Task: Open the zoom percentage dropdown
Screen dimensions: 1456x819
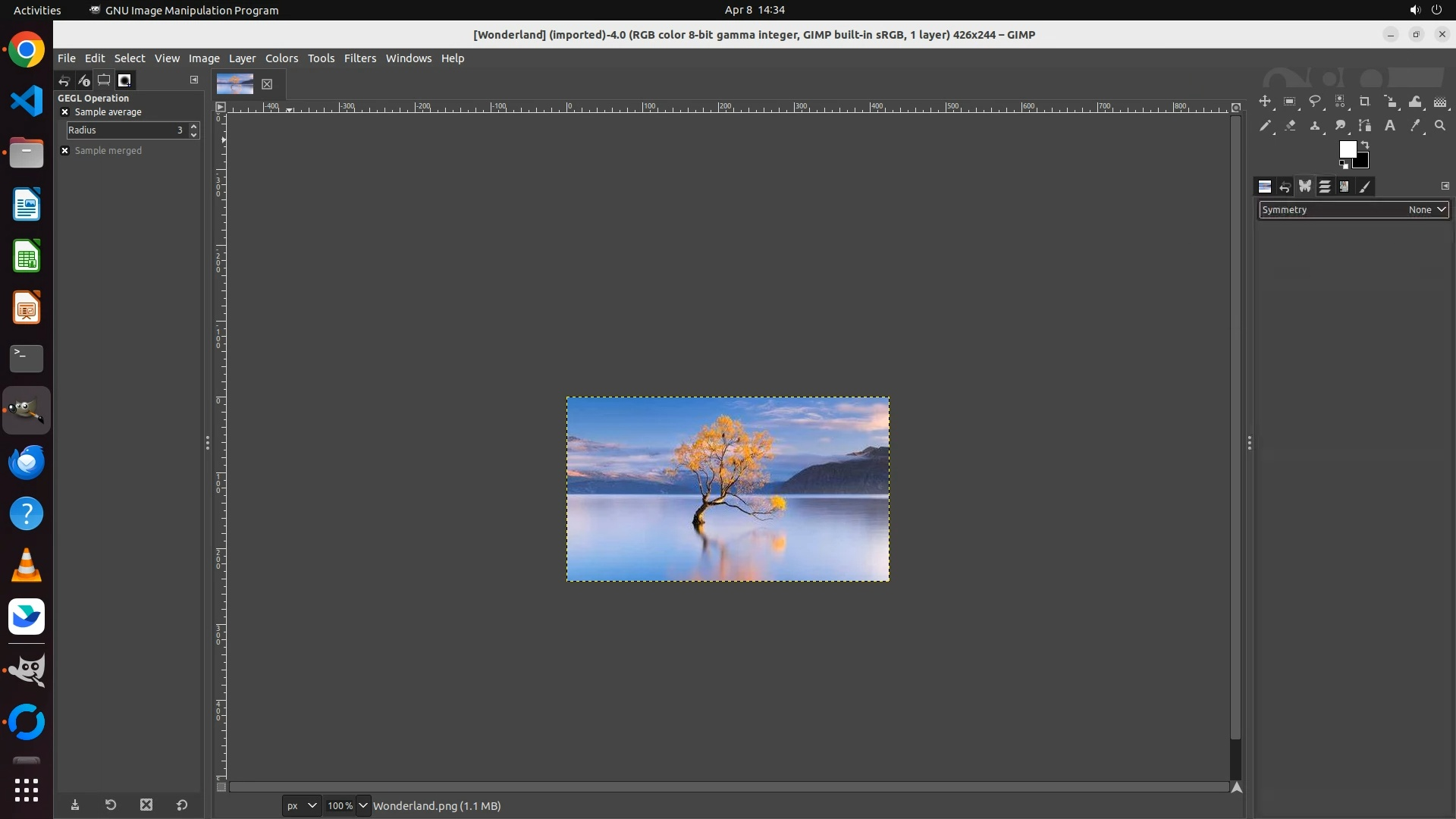Action: (x=363, y=806)
